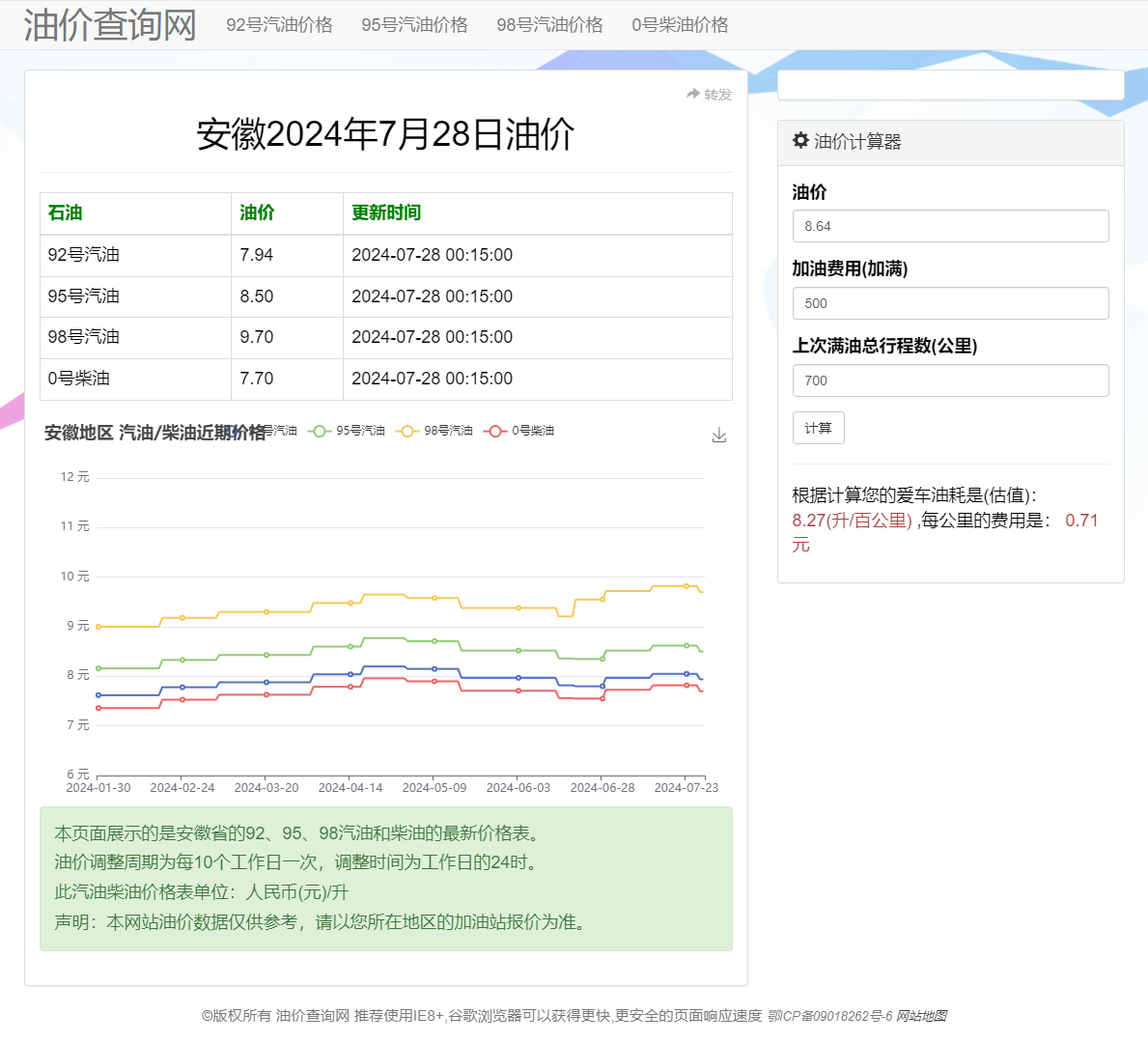Screen dimensions: 1148x1043
Task: Click the 转发 share arrow icon
Action: tap(692, 94)
